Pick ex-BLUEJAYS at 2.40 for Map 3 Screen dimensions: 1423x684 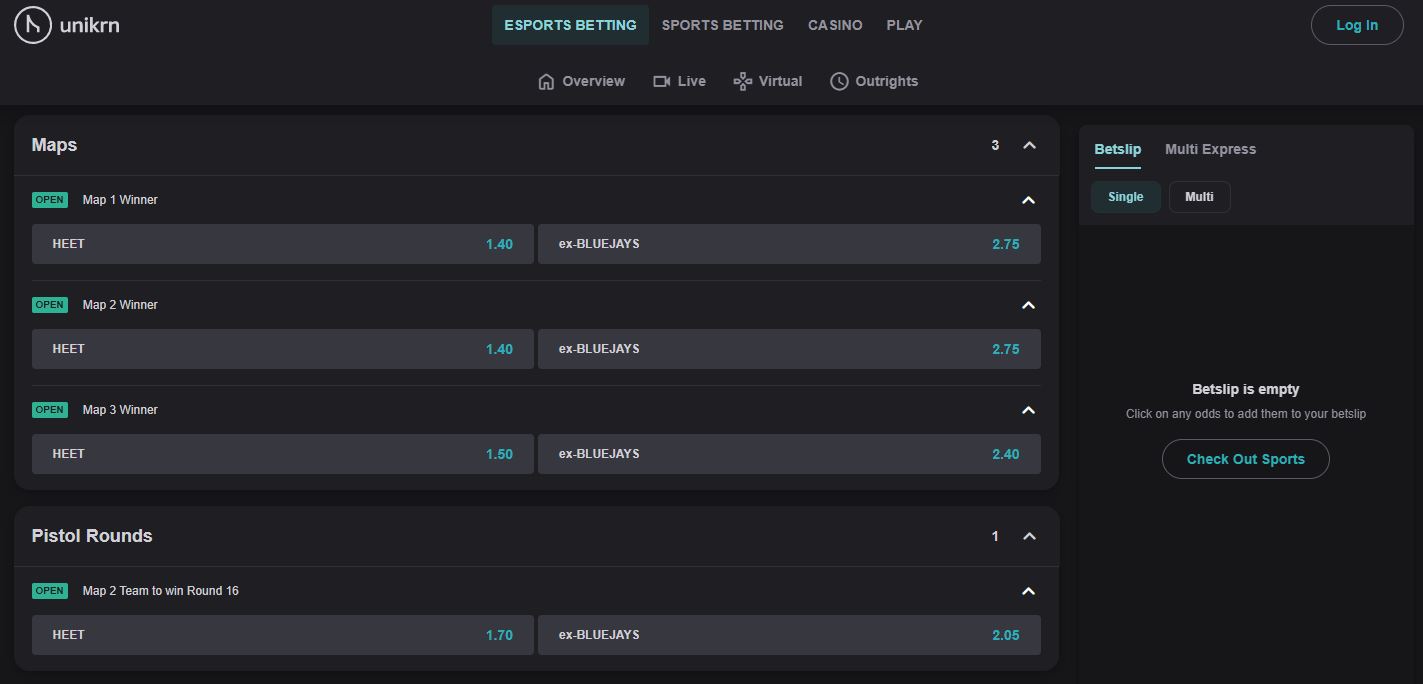(789, 454)
